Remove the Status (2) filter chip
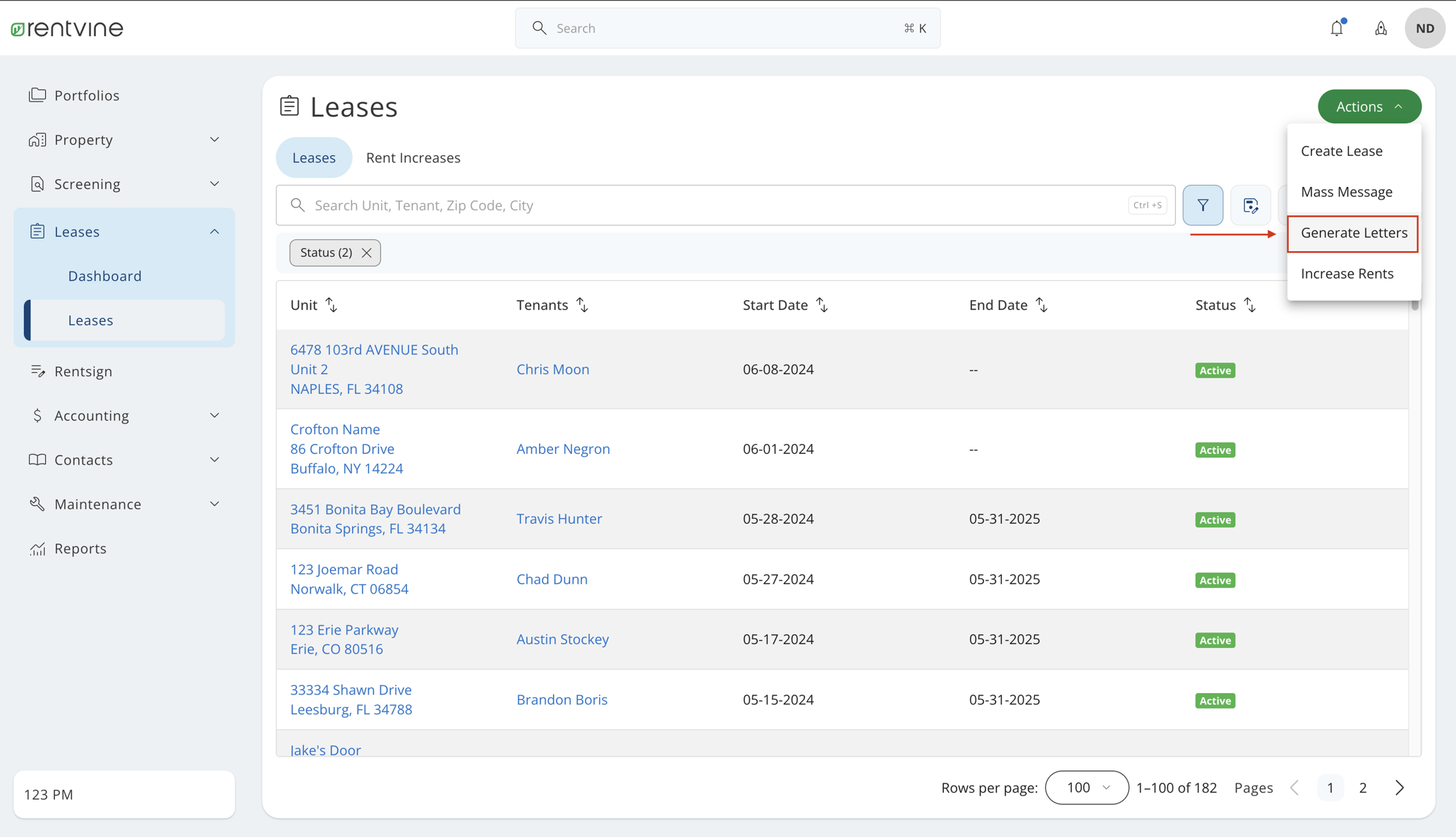Screen dimensions: 1456x837 [x=366, y=253]
